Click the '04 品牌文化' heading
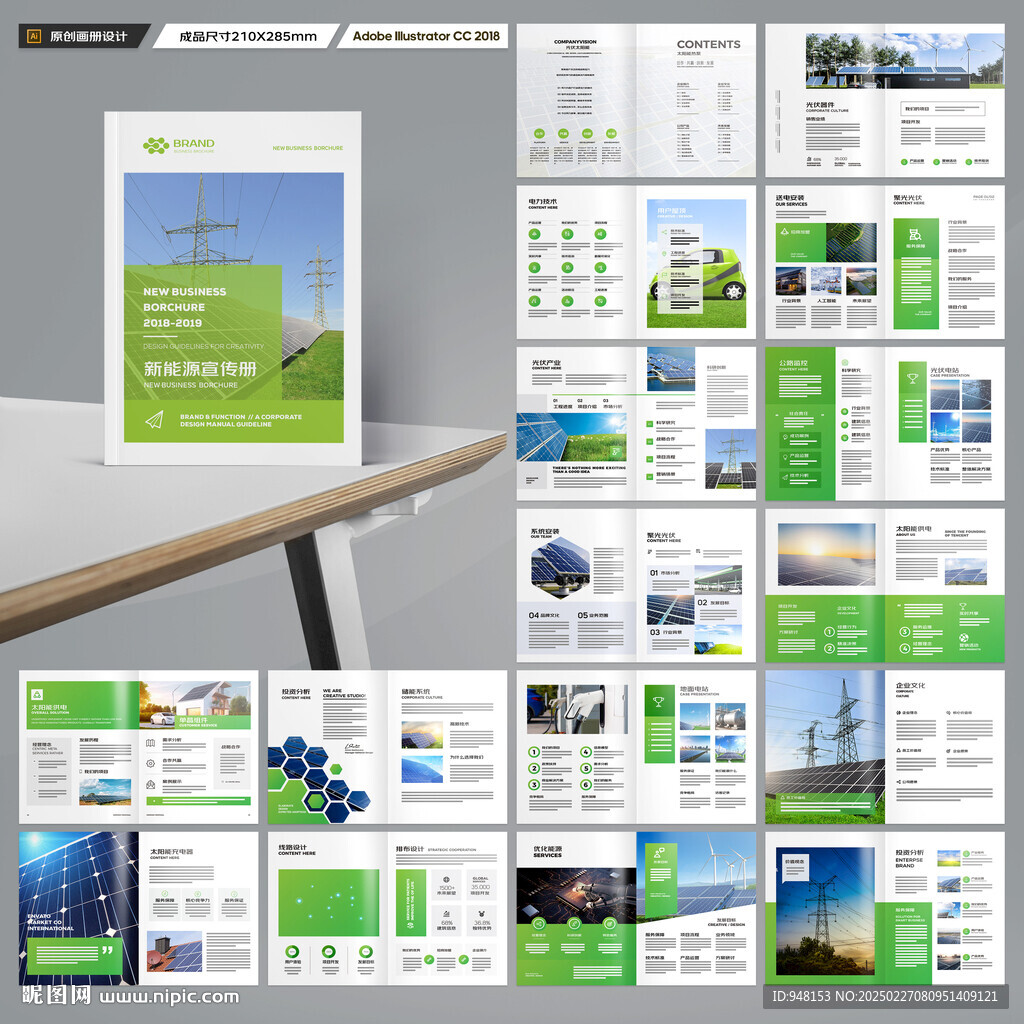This screenshot has height=1024, width=1024. click(x=544, y=615)
